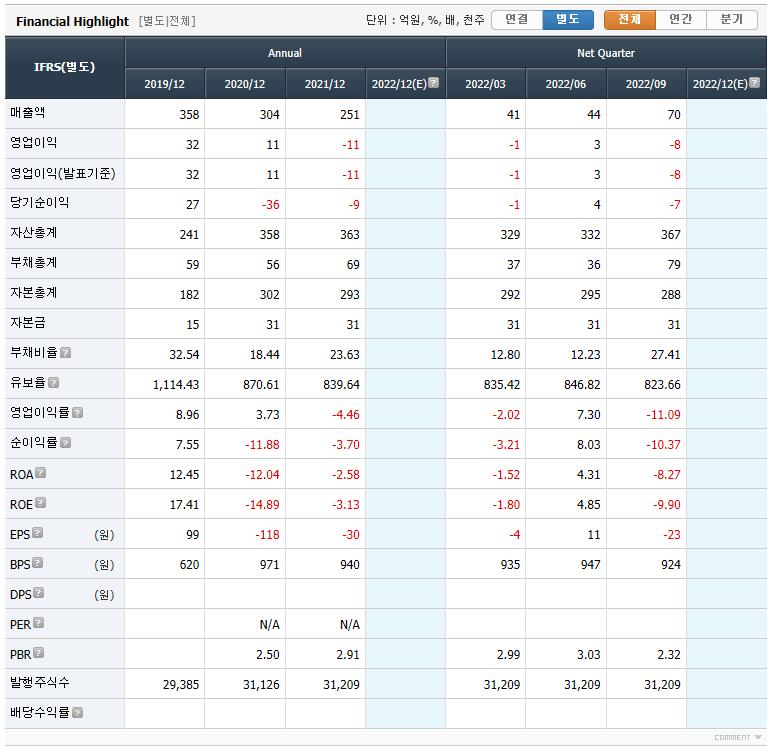Click the Net Quarter group header
Viewport: 774px width, 752px height.
pyautogui.click(x=606, y=53)
